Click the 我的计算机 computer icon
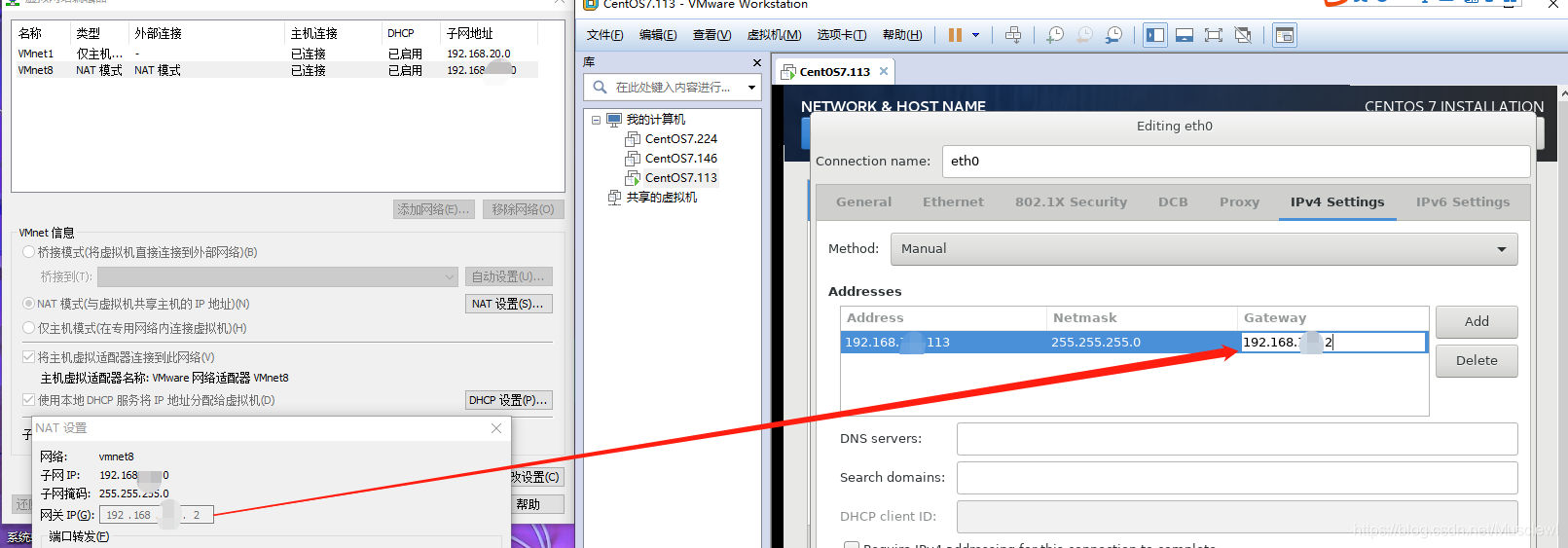1568x548 pixels. 614,120
